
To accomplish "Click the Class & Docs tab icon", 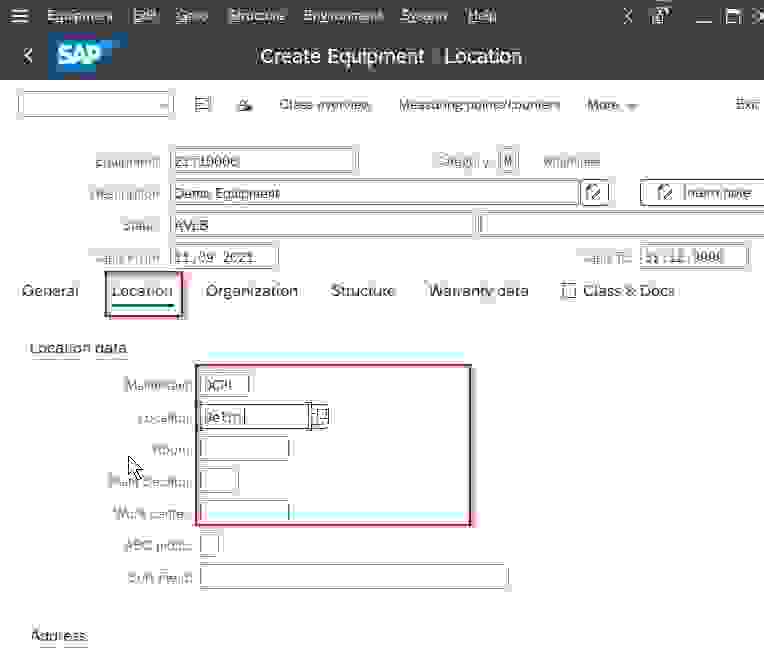I will [x=568, y=291].
